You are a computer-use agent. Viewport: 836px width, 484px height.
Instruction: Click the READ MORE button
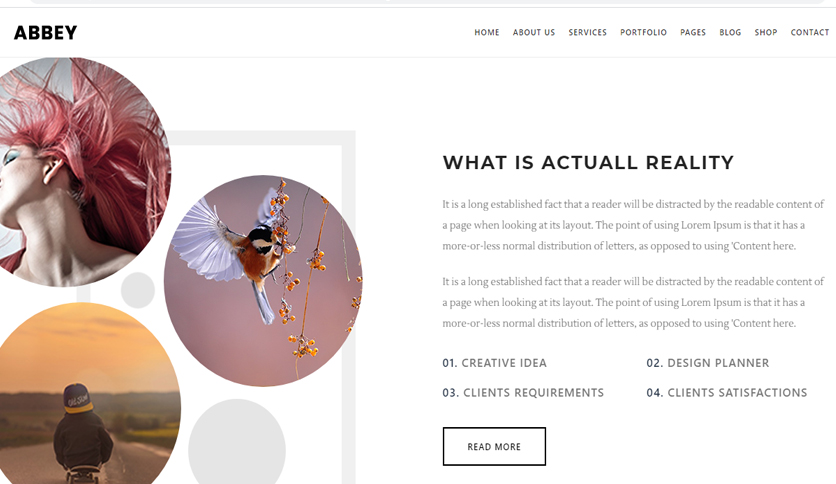pyautogui.click(x=494, y=446)
